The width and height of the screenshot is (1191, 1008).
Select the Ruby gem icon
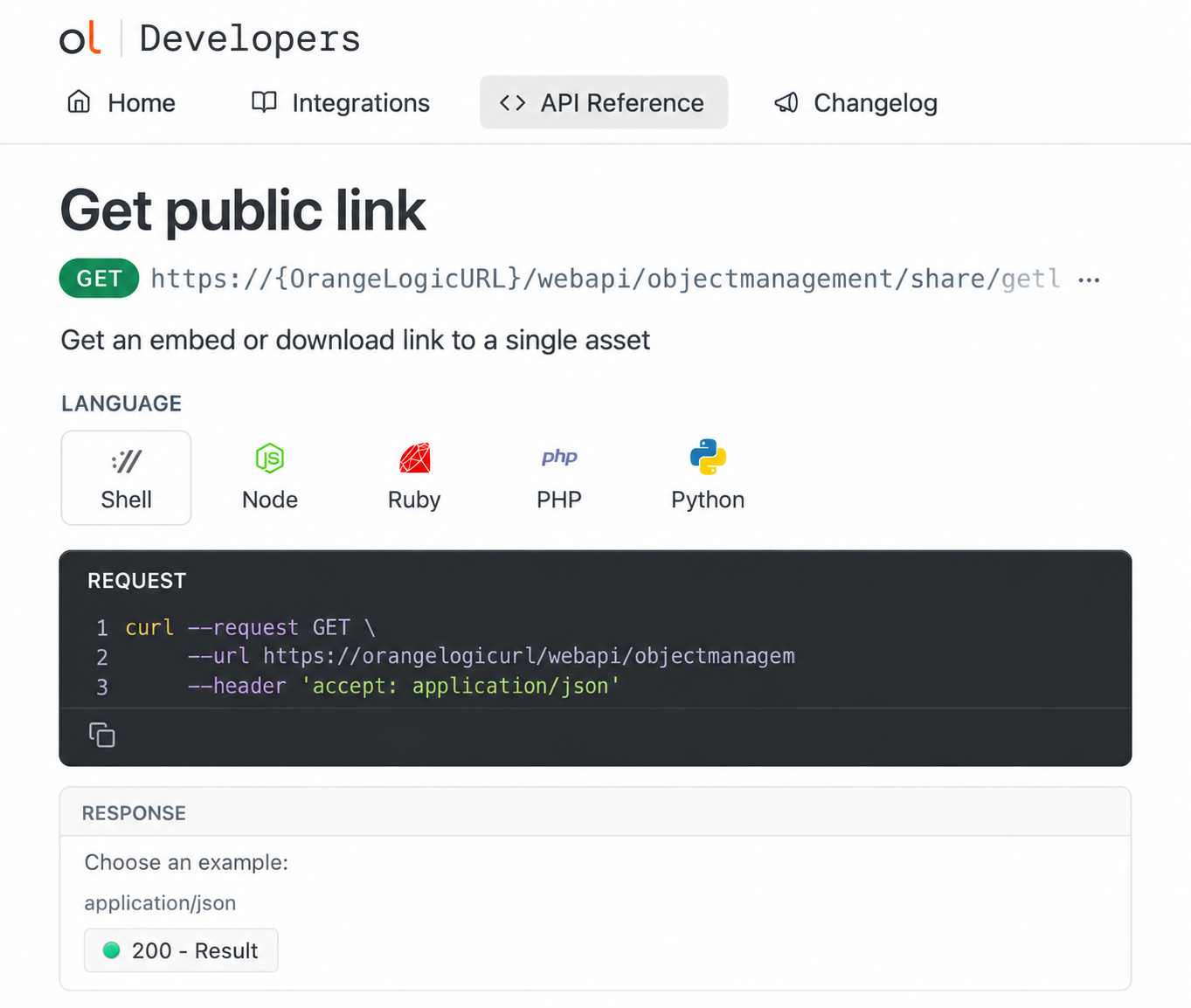pos(414,458)
